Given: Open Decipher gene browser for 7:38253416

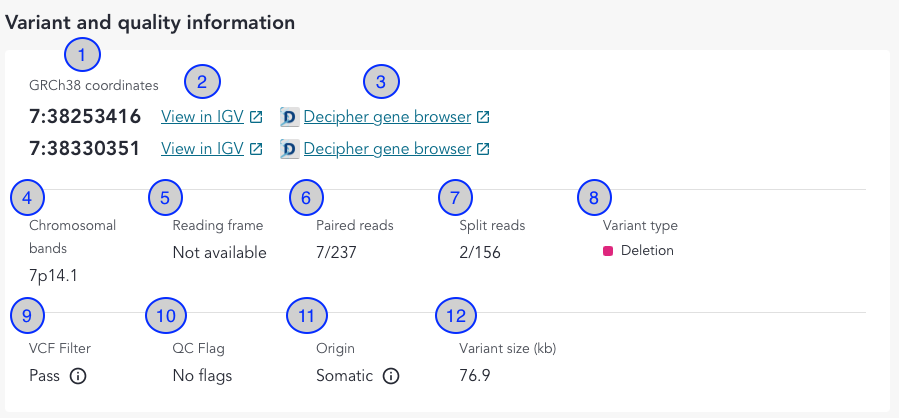Looking at the screenshot, I should click(x=386, y=117).
